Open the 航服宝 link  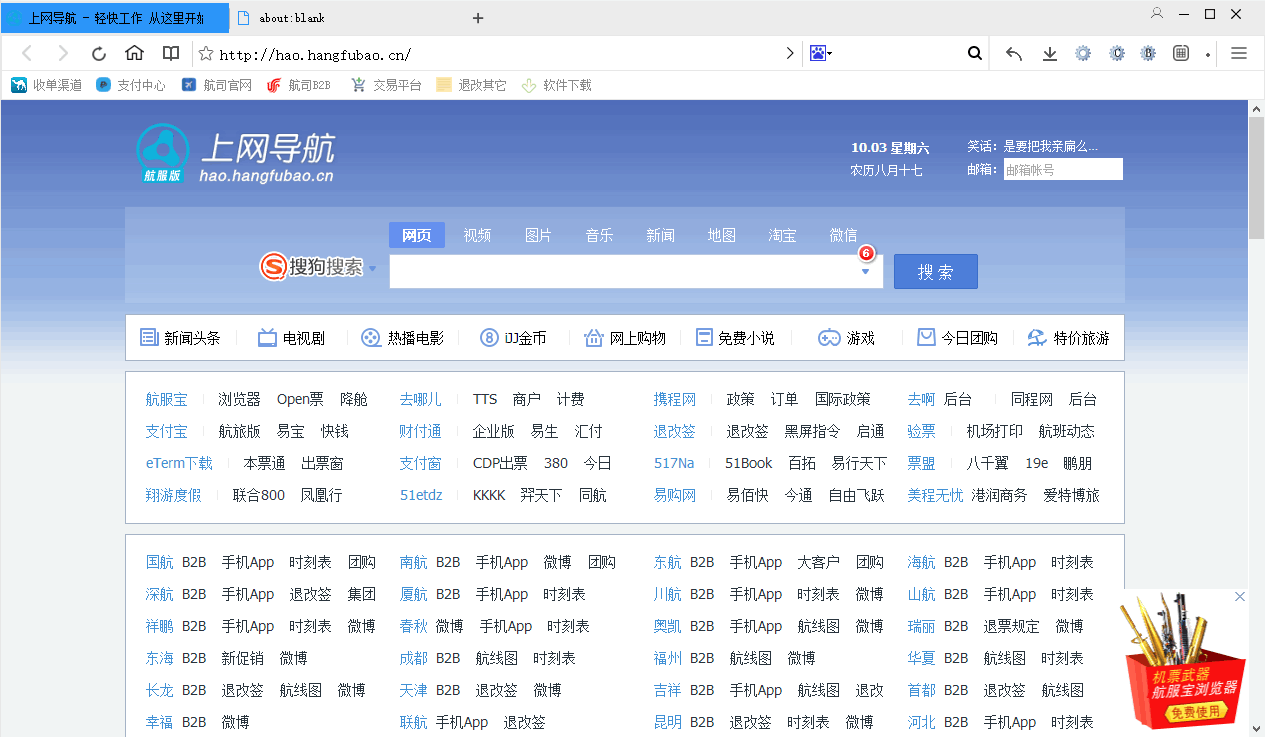click(x=166, y=399)
